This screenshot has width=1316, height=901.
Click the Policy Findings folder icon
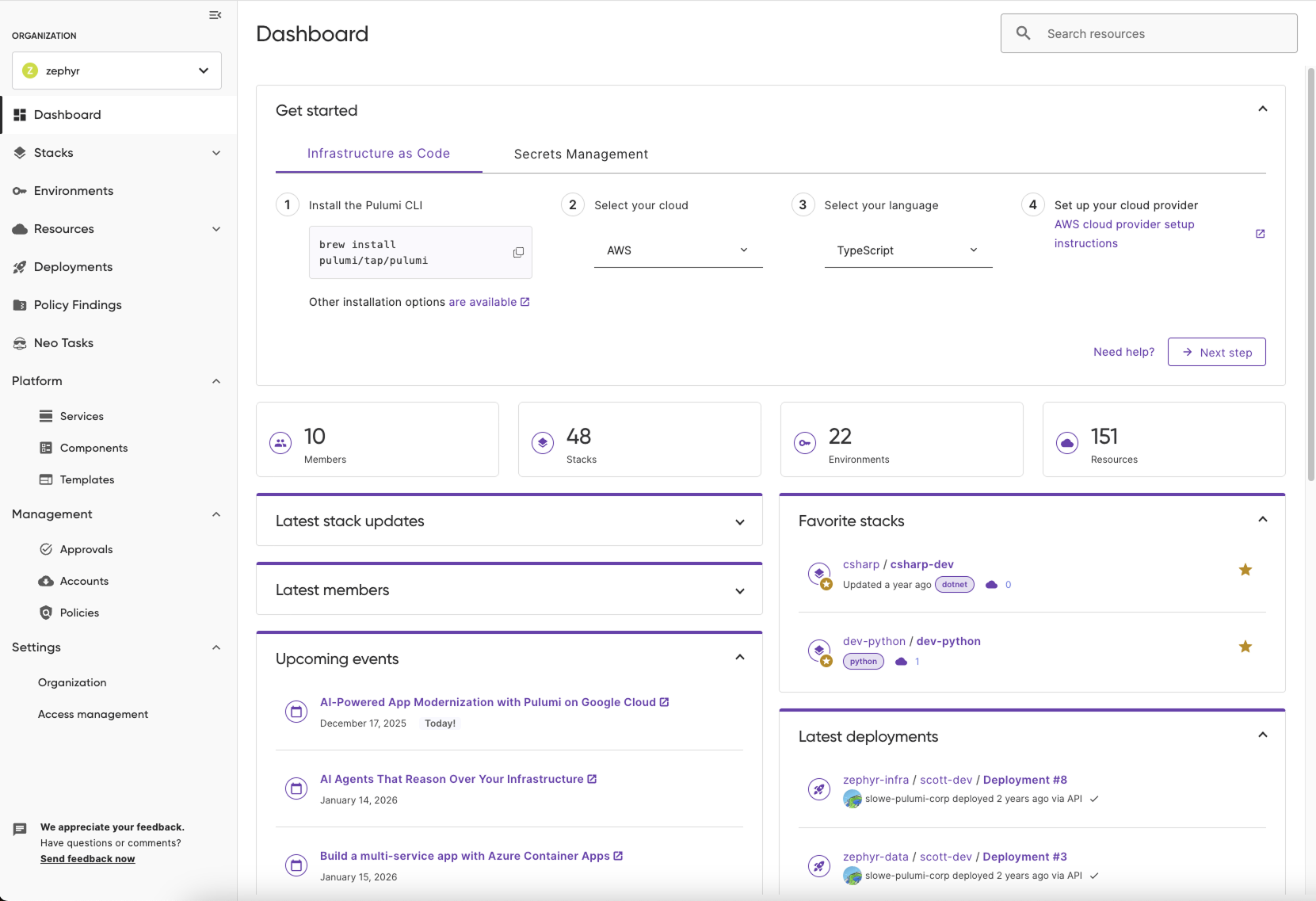pyautogui.click(x=20, y=305)
